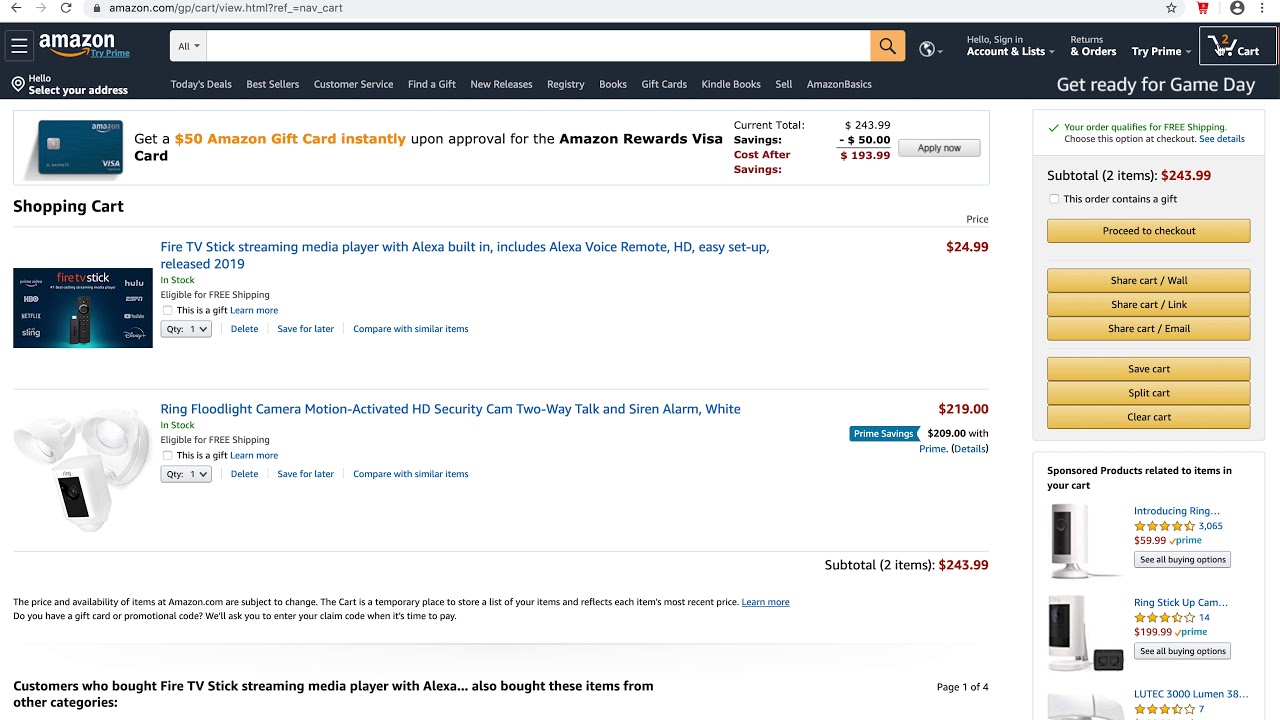Open the Fire TV Stick product thumbnail
1280x720 pixels.
point(83,307)
